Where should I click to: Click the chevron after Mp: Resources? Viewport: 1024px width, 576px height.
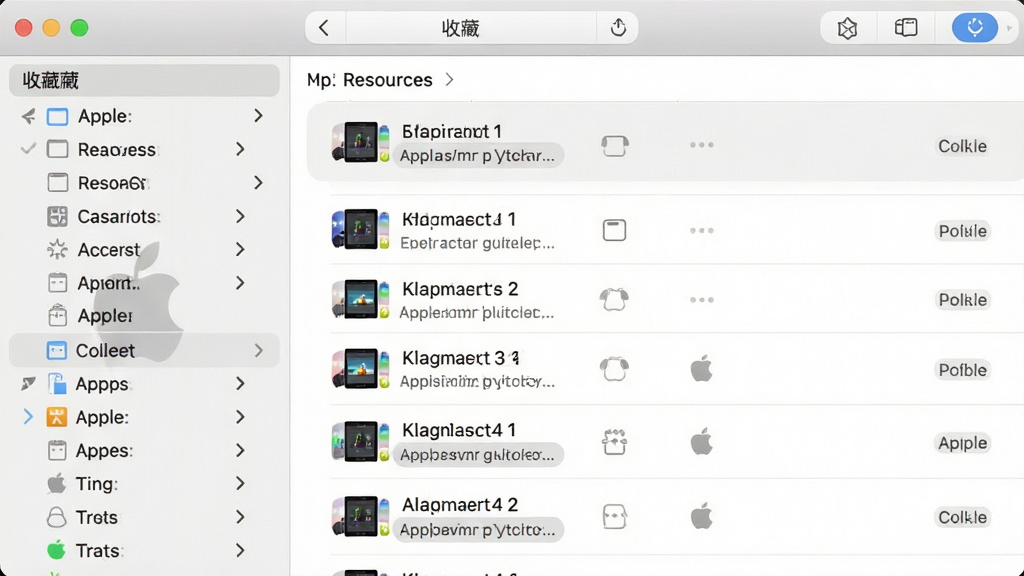tap(449, 80)
